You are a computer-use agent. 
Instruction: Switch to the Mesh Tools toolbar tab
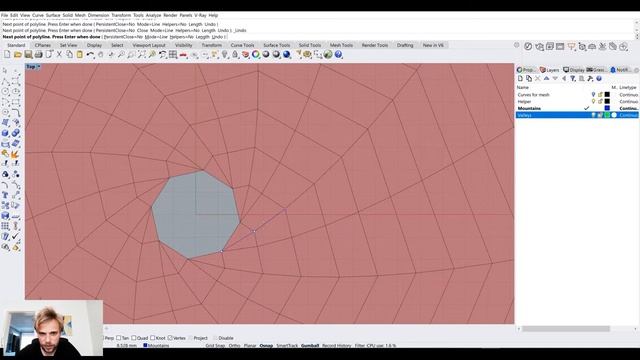coord(341,45)
